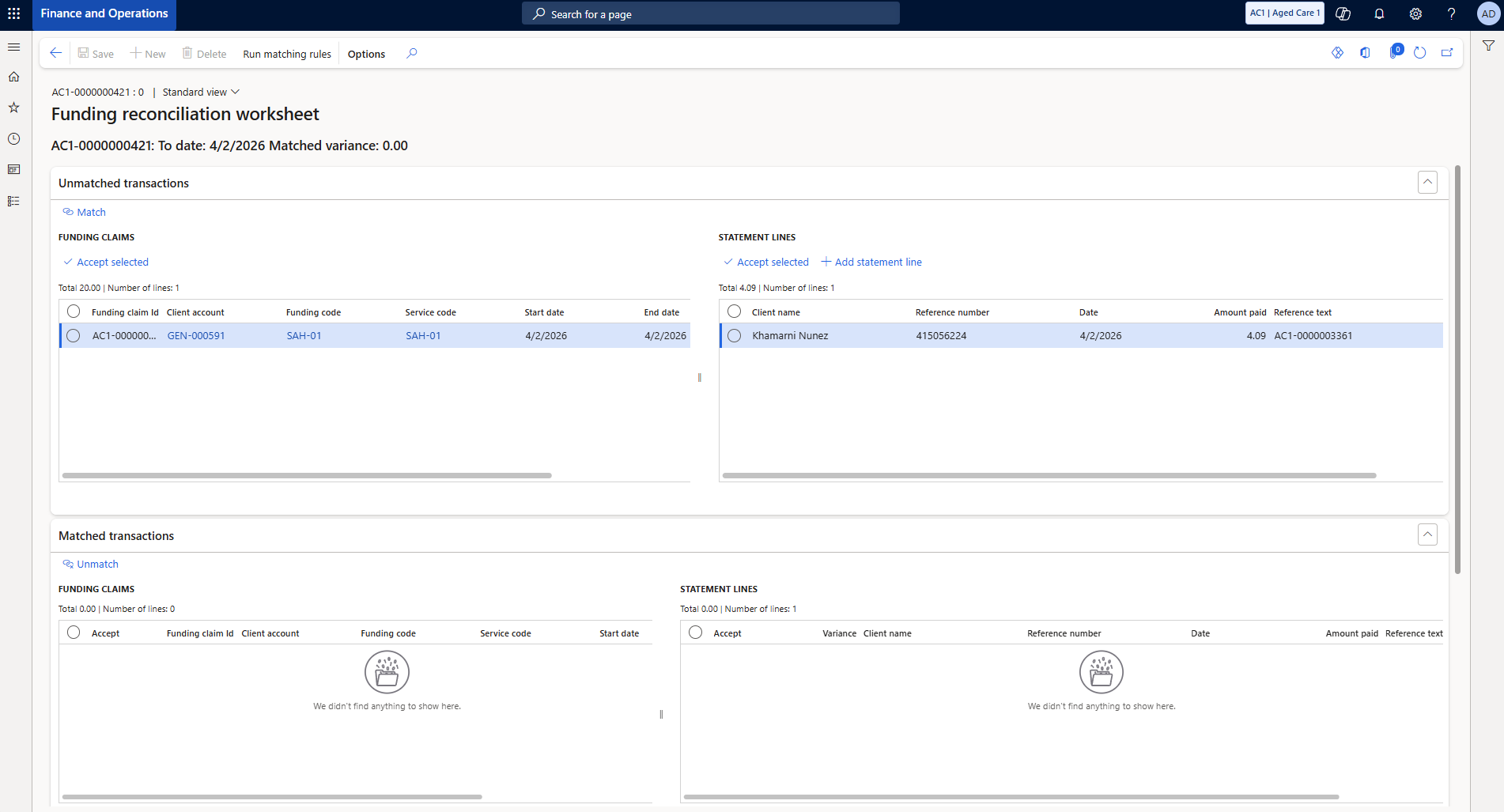The height and width of the screenshot is (812, 1504).
Task: Open in Microsoft Office icon
Action: coord(1365,53)
